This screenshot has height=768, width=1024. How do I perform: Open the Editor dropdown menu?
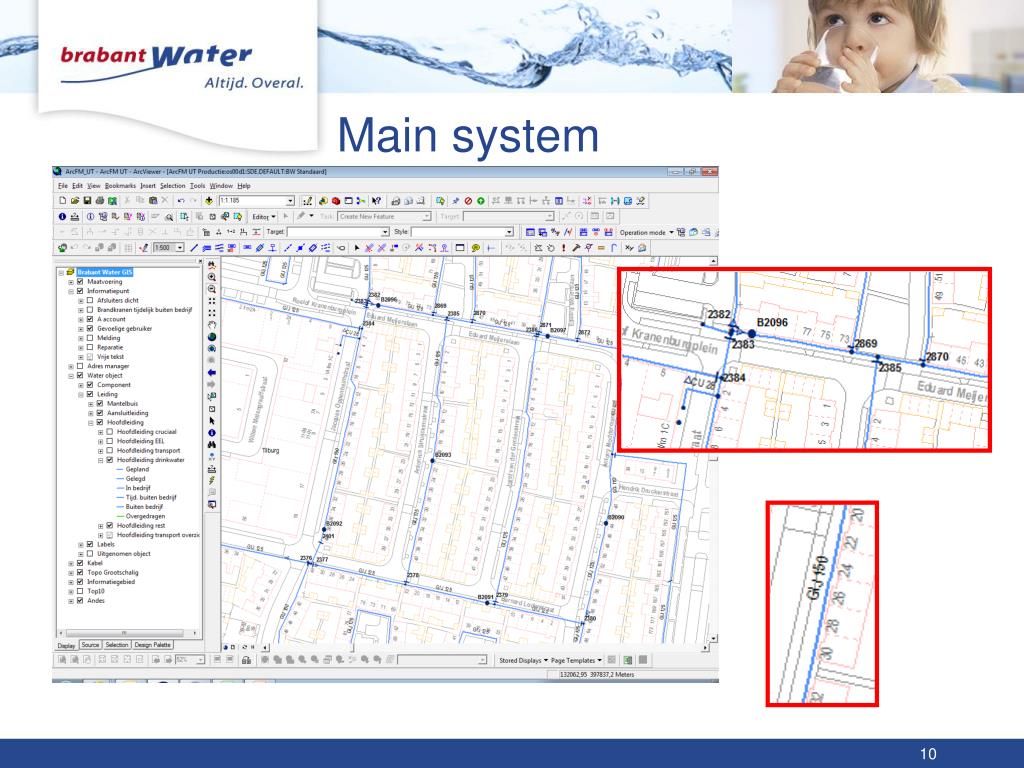pos(264,216)
